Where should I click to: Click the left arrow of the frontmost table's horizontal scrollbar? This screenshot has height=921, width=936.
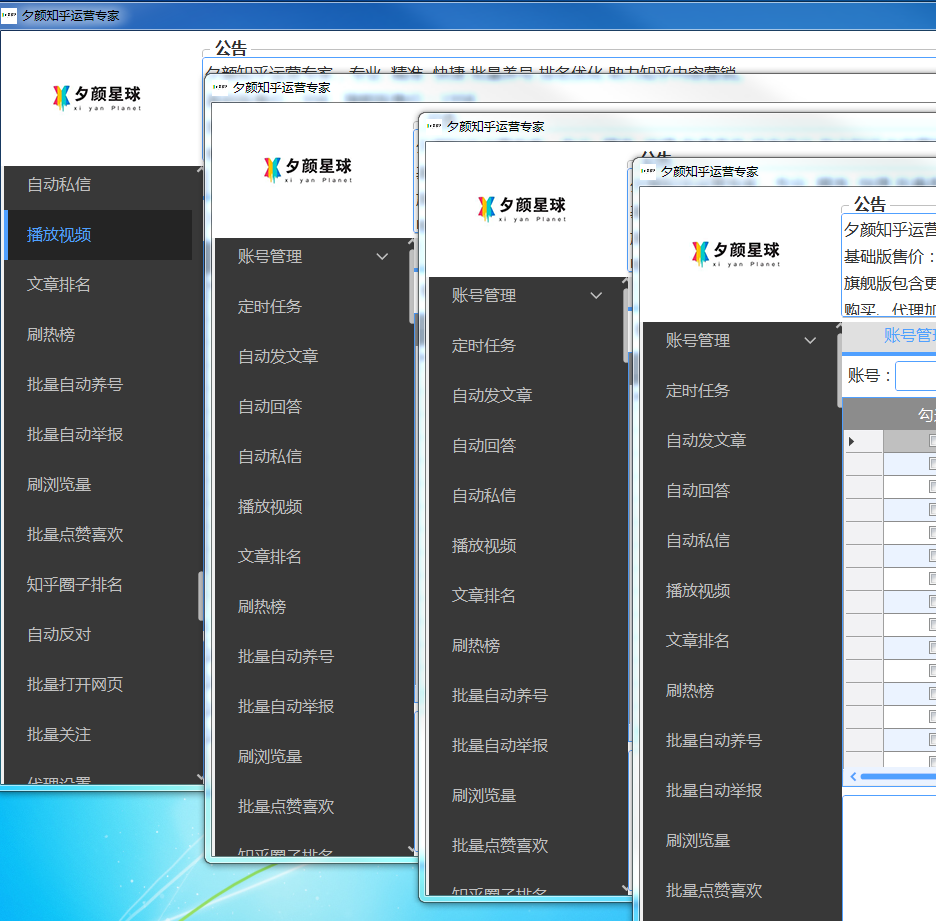853,776
